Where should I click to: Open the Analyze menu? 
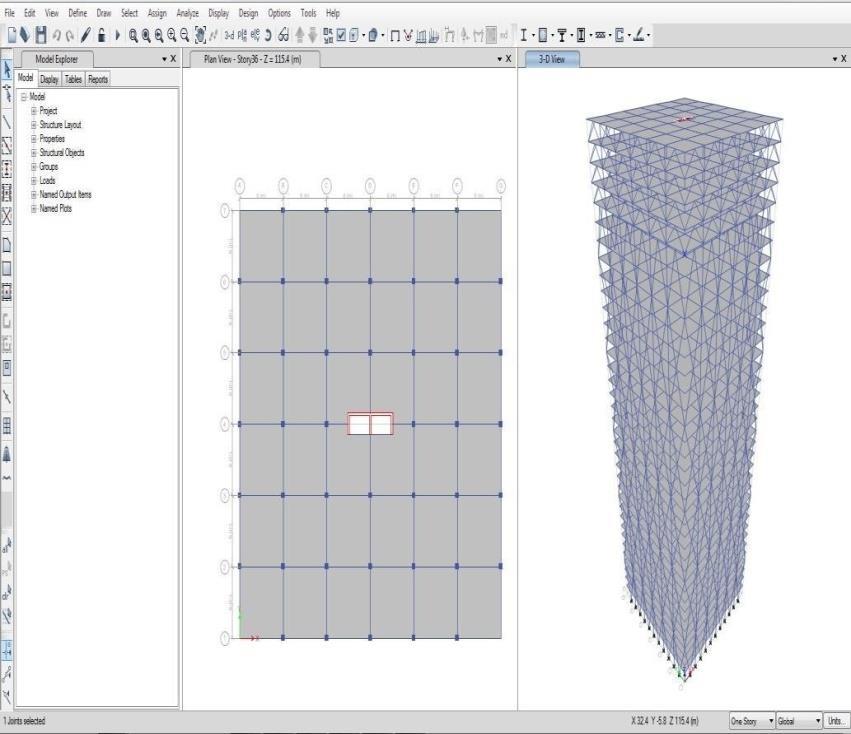pos(187,12)
